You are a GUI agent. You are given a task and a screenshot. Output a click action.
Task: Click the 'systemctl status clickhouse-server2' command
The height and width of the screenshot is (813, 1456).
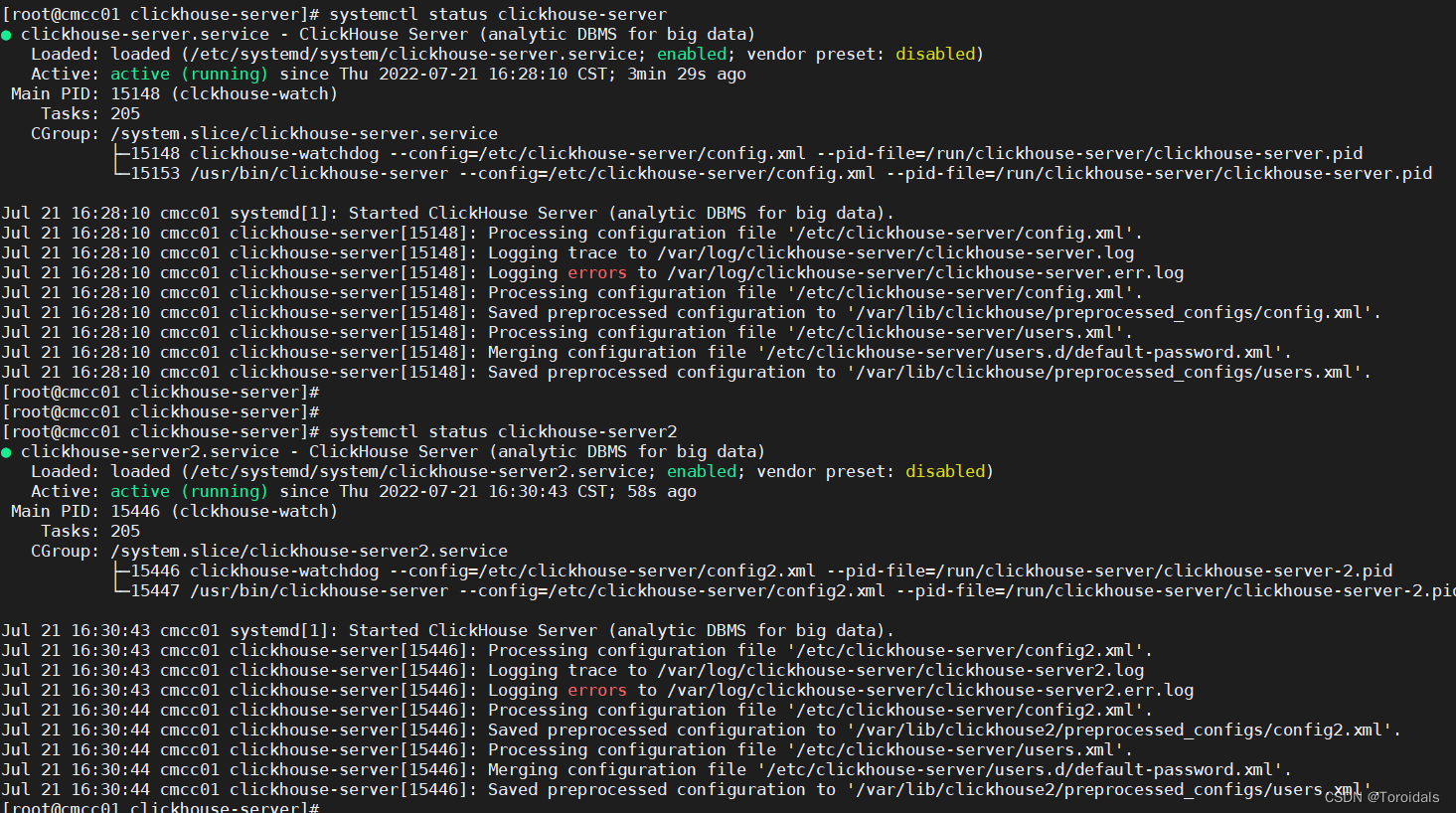503,432
